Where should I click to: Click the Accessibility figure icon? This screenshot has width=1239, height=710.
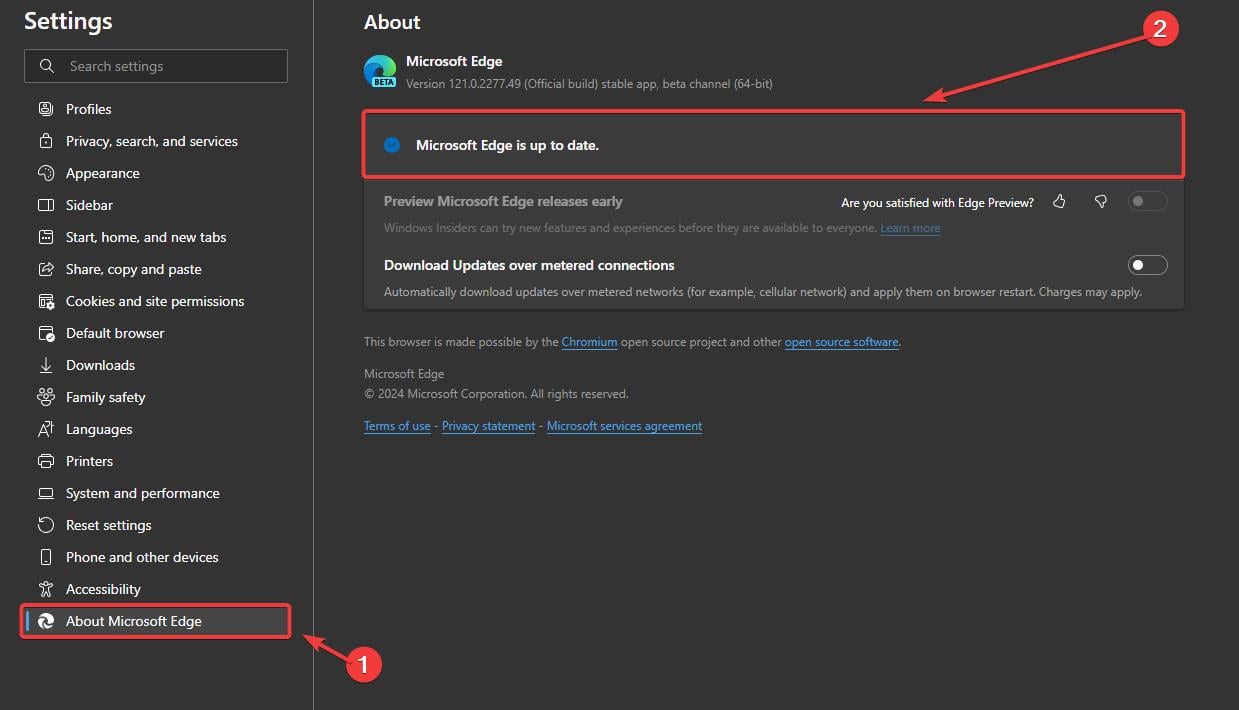point(45,589)
